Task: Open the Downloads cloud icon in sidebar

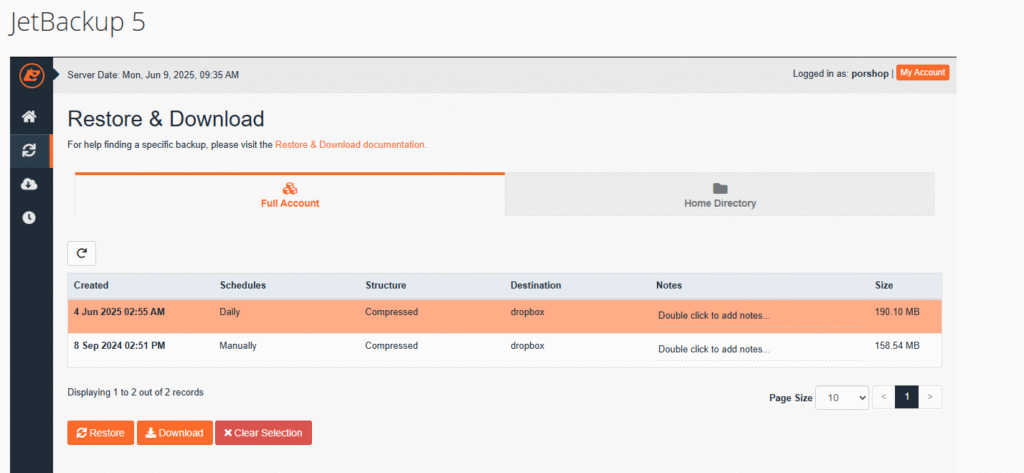Action: 29,185
